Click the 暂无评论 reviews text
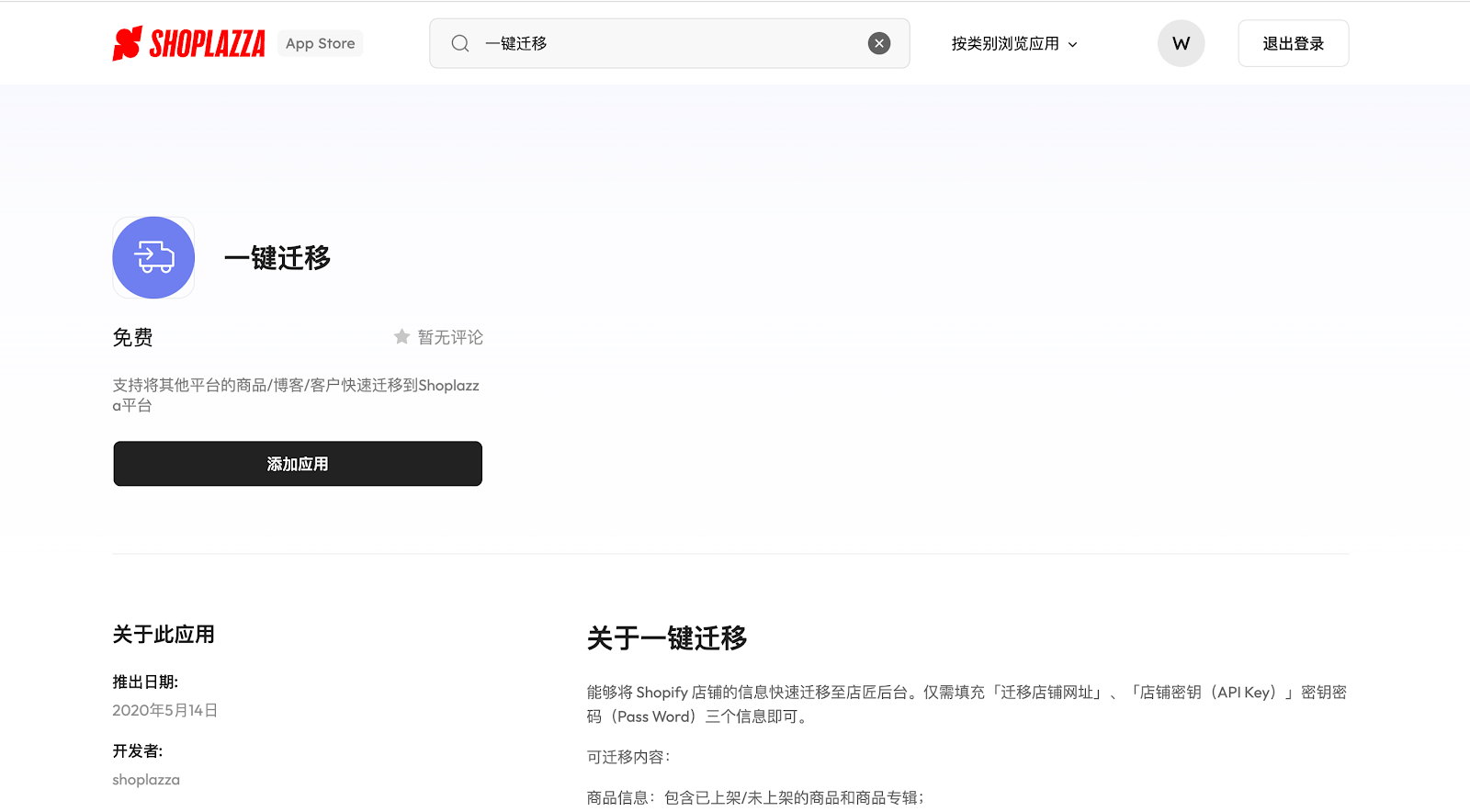This screenshot has width=1470, height=812. click(450, 337)
